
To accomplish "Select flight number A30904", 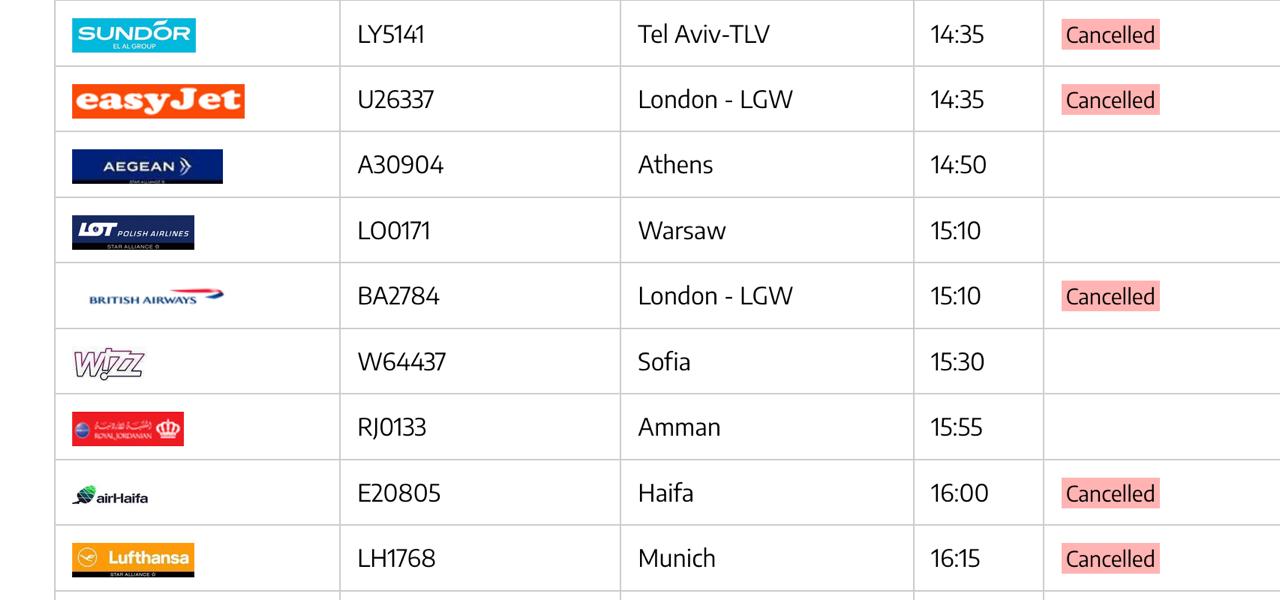I will click(400, 165).
